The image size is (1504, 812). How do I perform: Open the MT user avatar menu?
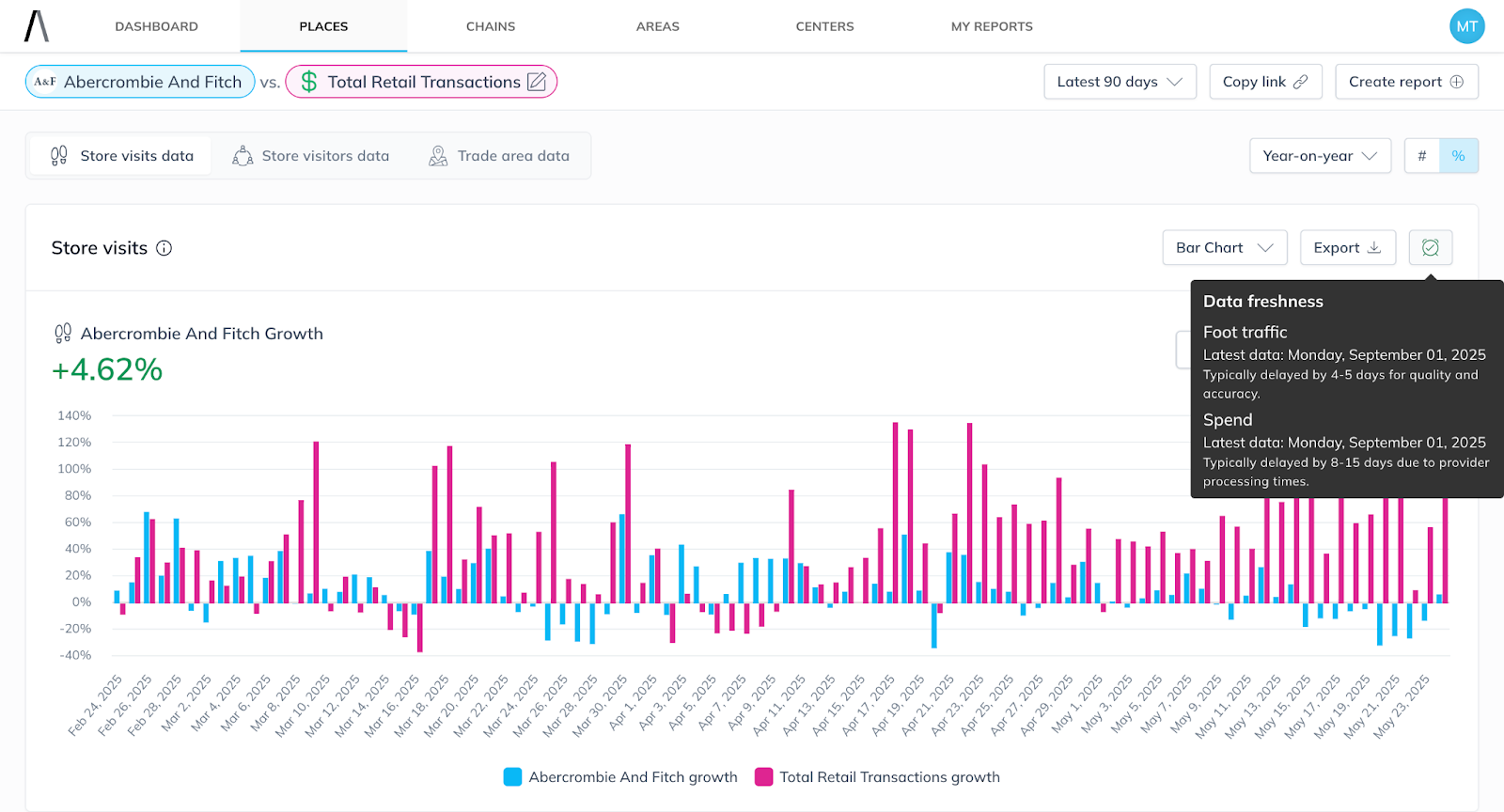(1466, 26)
